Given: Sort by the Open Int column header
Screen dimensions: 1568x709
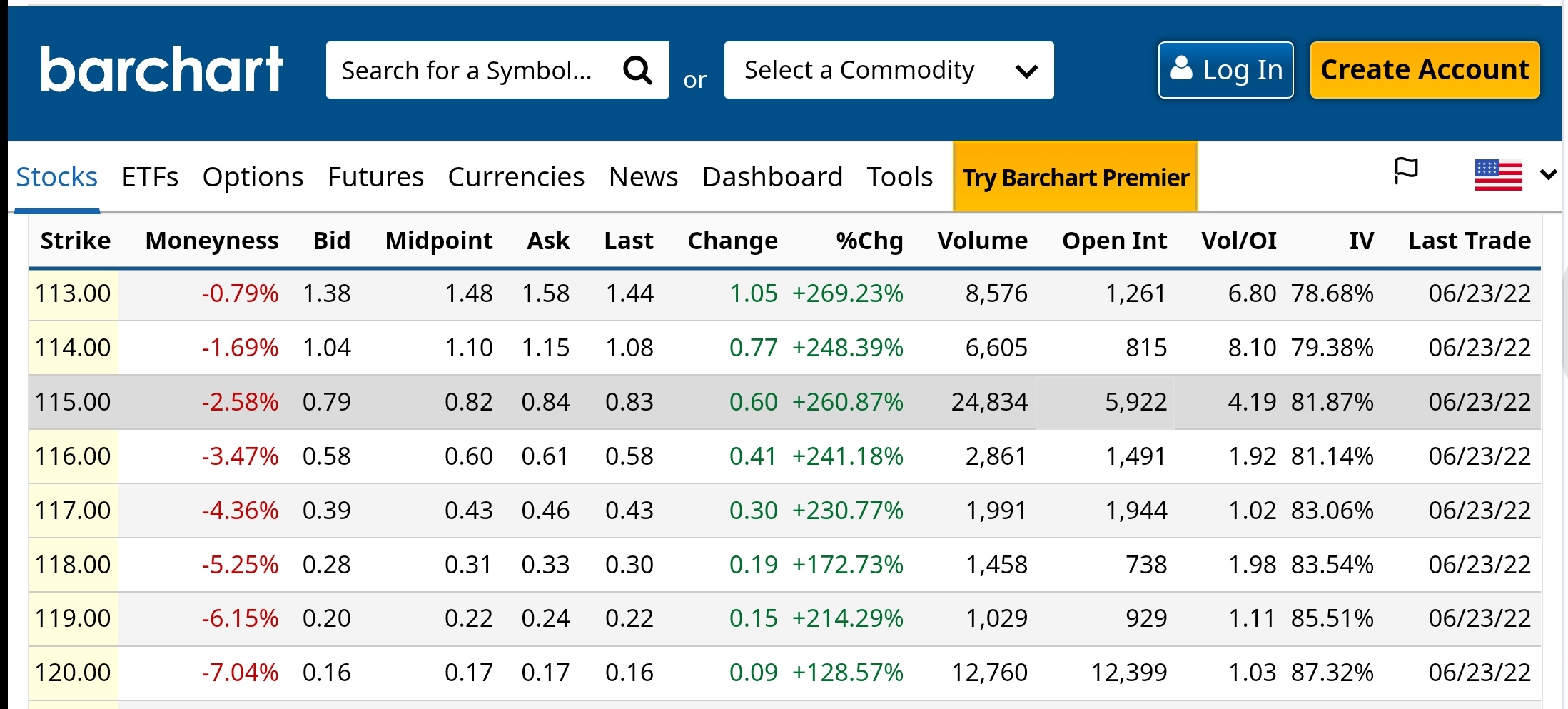Looking at the screenshot, I should pos(1114,241).
